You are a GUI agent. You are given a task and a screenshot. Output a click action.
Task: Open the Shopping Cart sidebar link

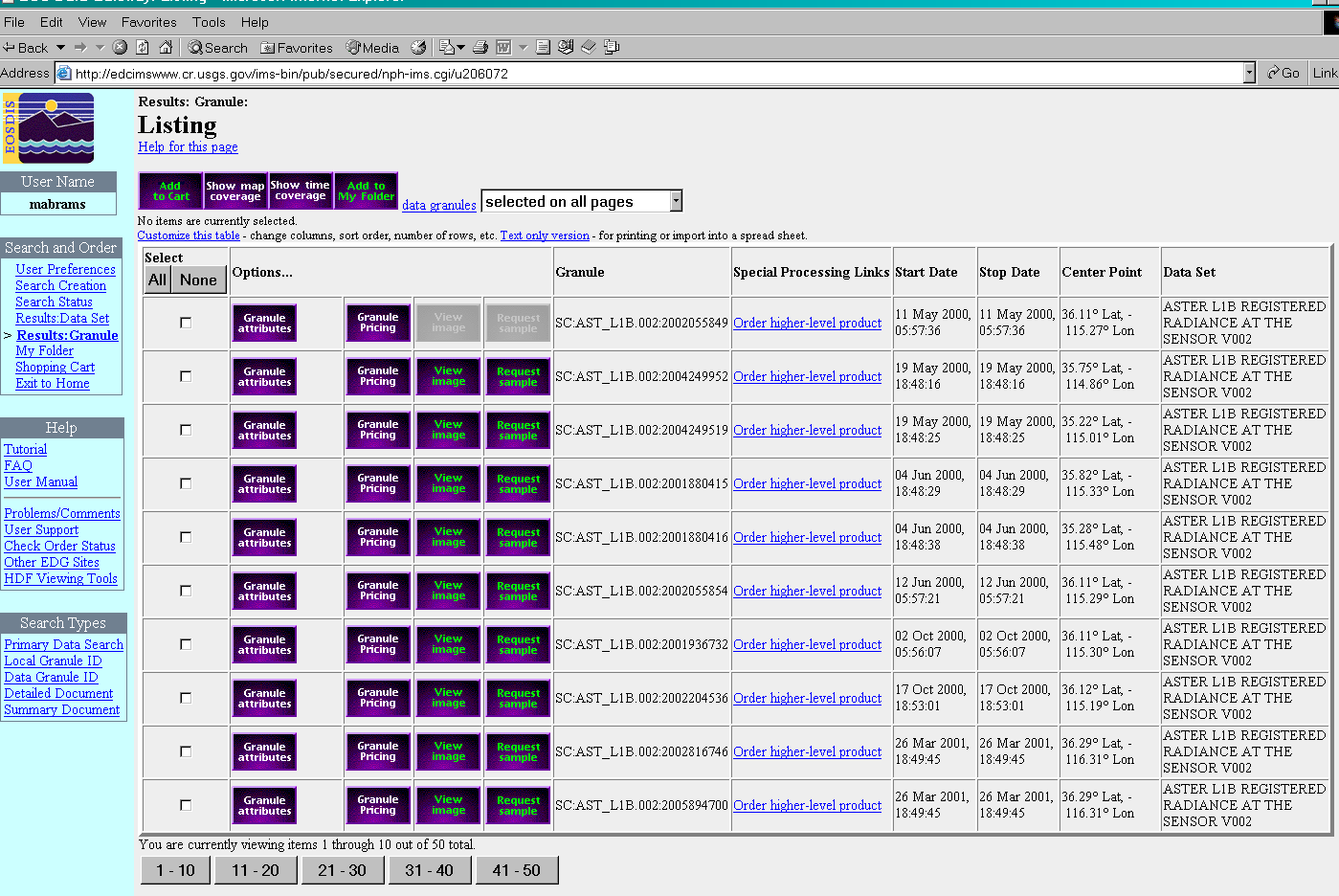tap(55, 367)
